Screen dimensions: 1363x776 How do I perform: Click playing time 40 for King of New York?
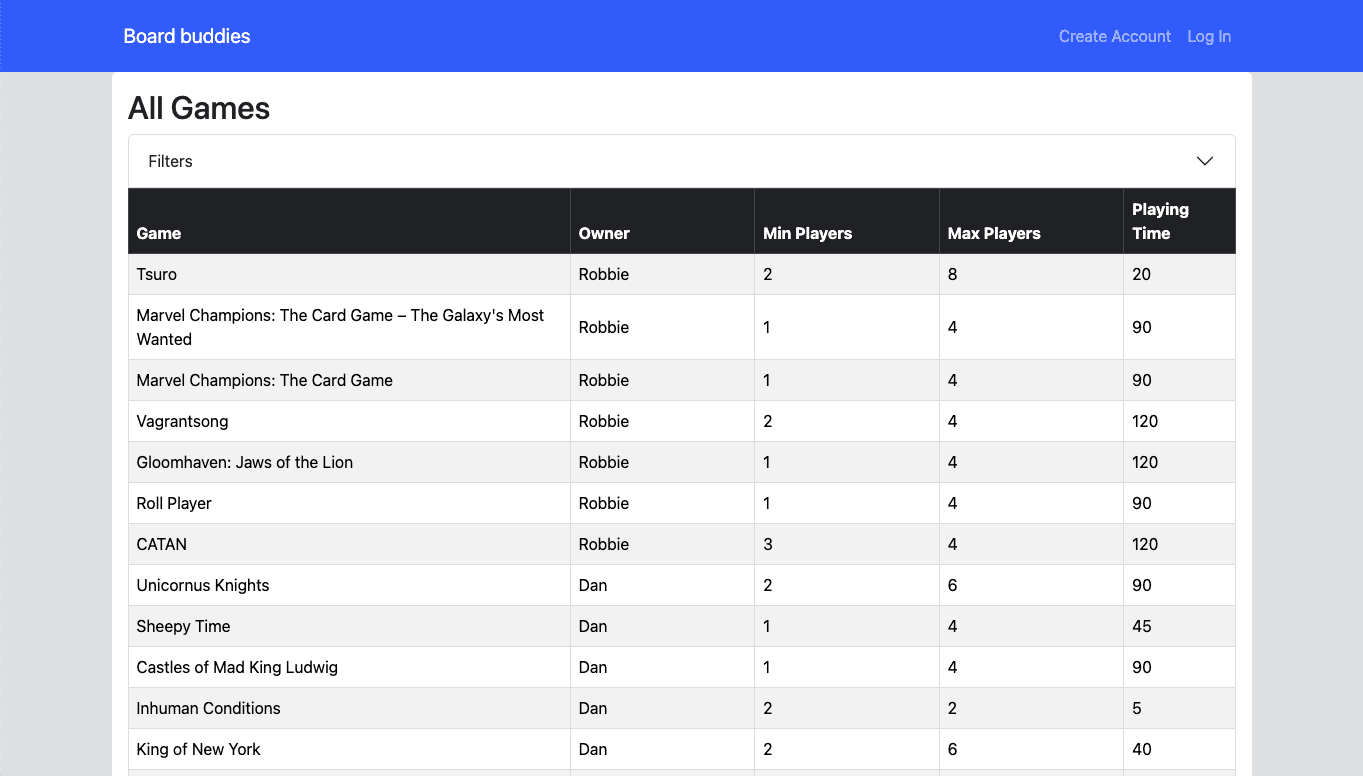click(1142, 749)
